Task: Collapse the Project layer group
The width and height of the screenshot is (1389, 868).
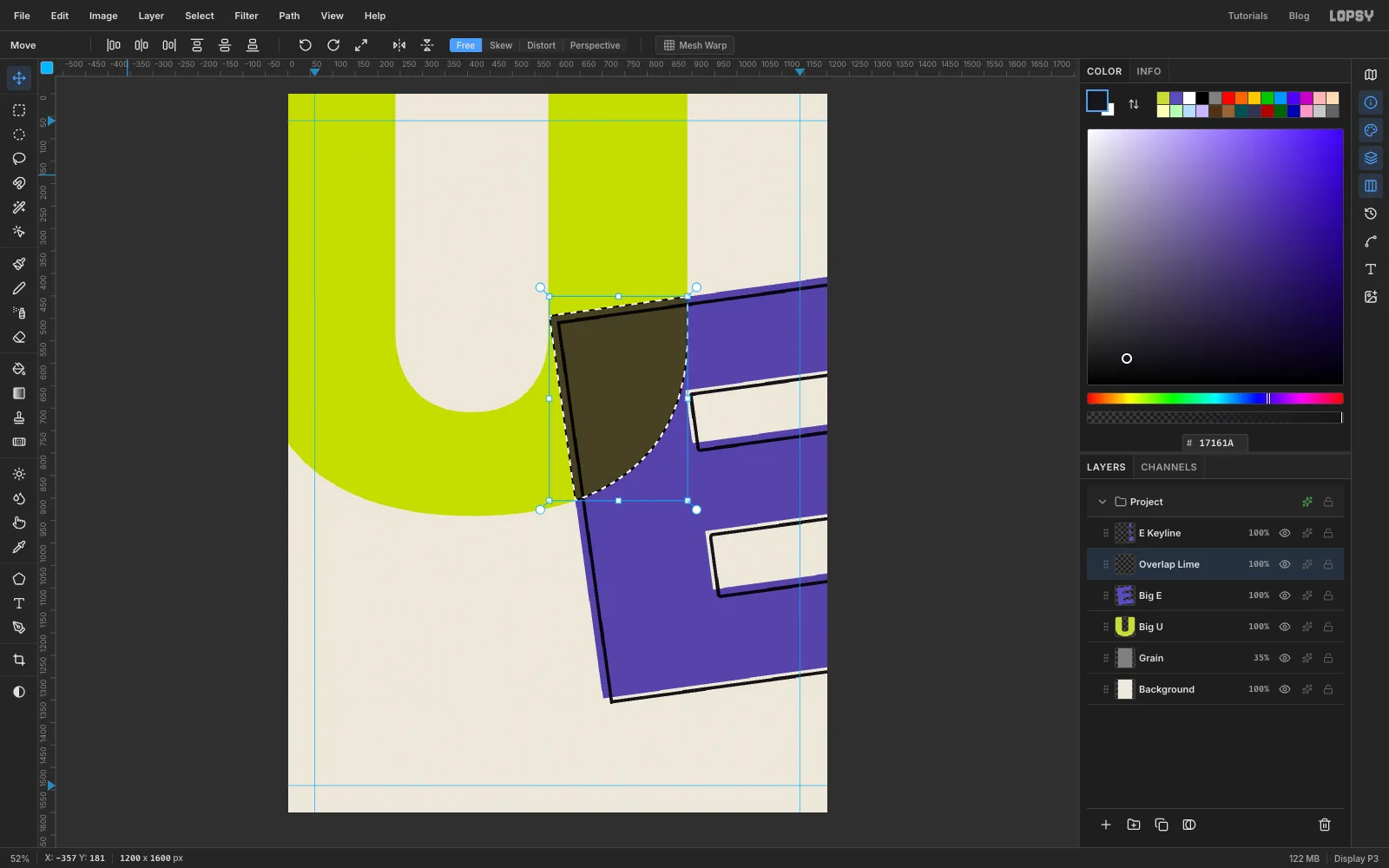Action: 1103,502
